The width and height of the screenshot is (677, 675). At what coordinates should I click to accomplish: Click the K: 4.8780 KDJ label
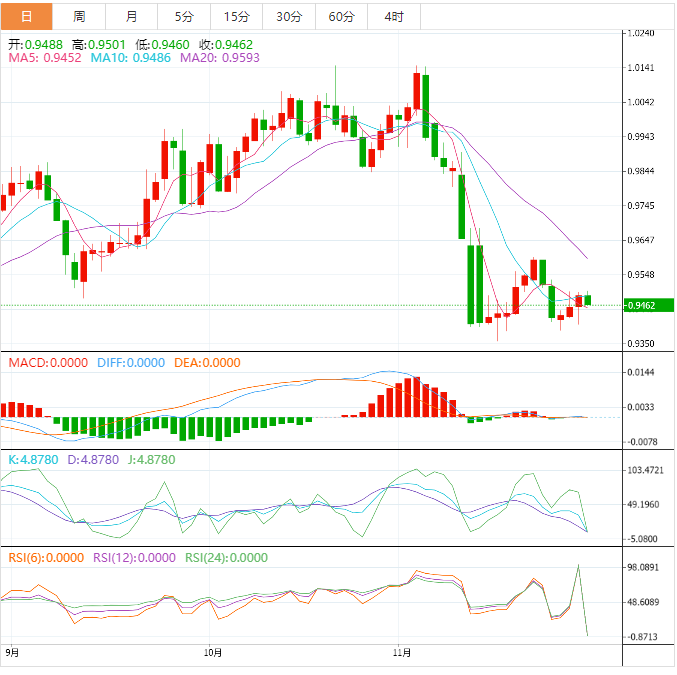point(34,460)
